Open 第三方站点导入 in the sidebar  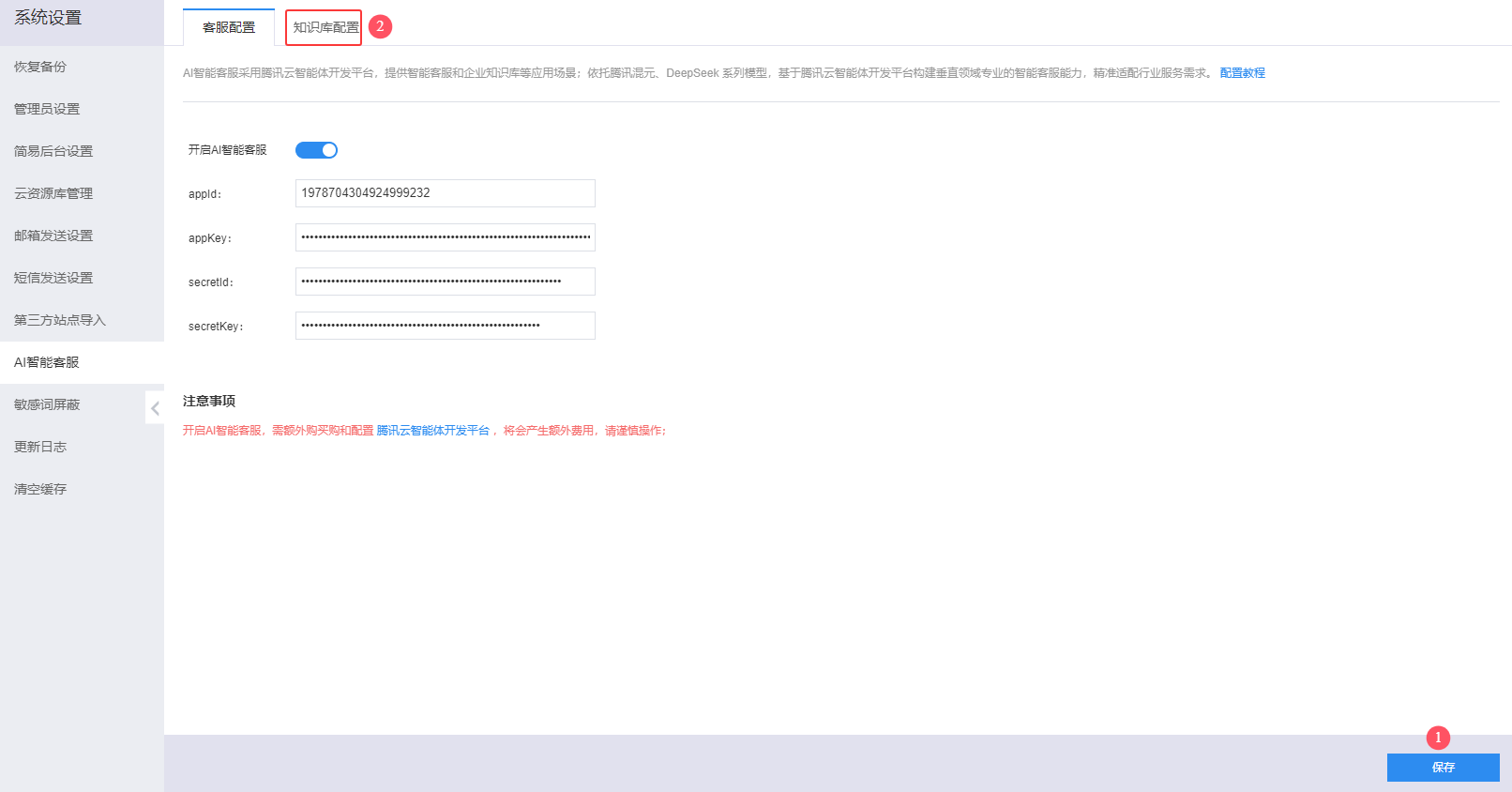(60, 320)
